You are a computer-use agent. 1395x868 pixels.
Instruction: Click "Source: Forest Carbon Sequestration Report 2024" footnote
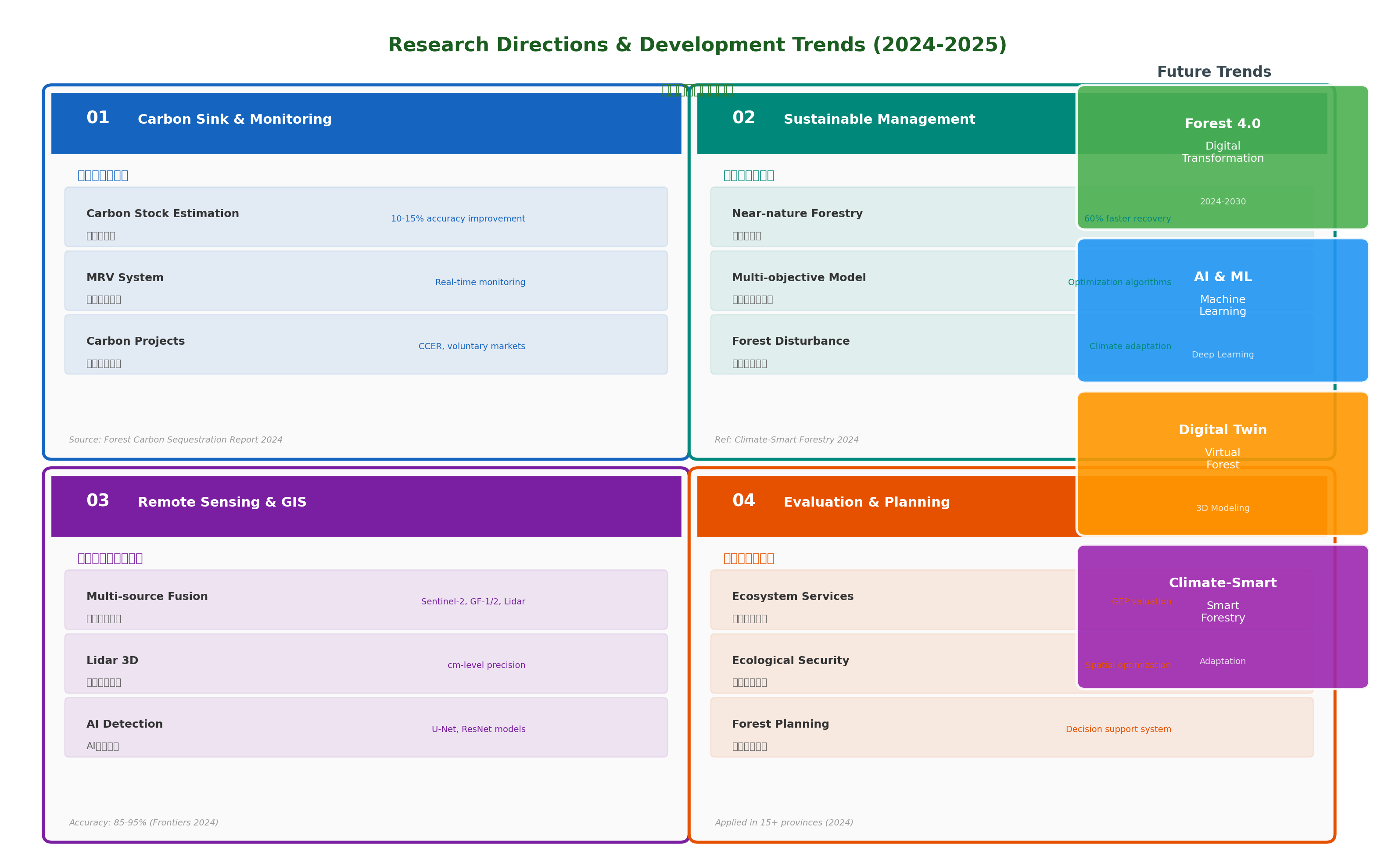click(x=176, y=440)
